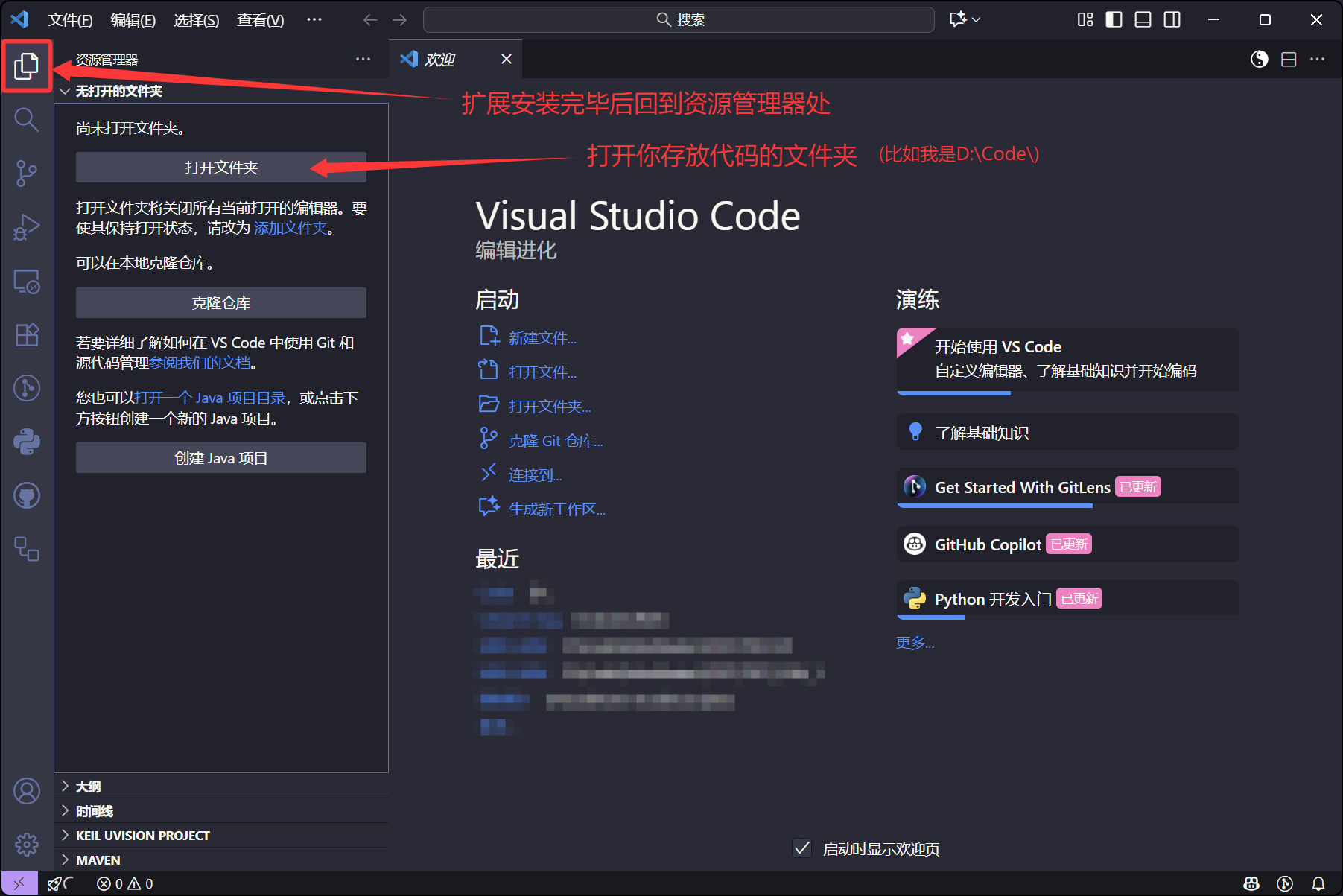Image resolution: width=1343 pixels, height=896 pixels.
Task: Toggle the primary sidebar layout button
Action: point(1114,19)
